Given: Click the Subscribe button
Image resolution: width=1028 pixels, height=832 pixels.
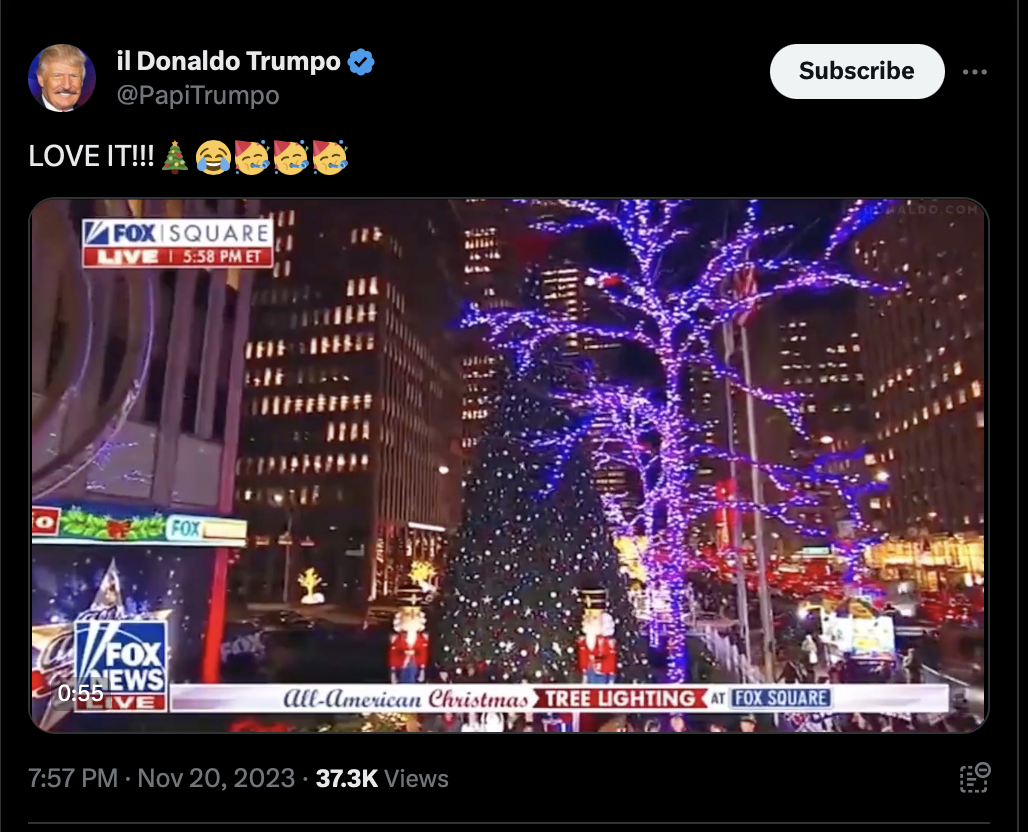Looking at the screenshot, I should pyautogui.click(x=857, y=71).
